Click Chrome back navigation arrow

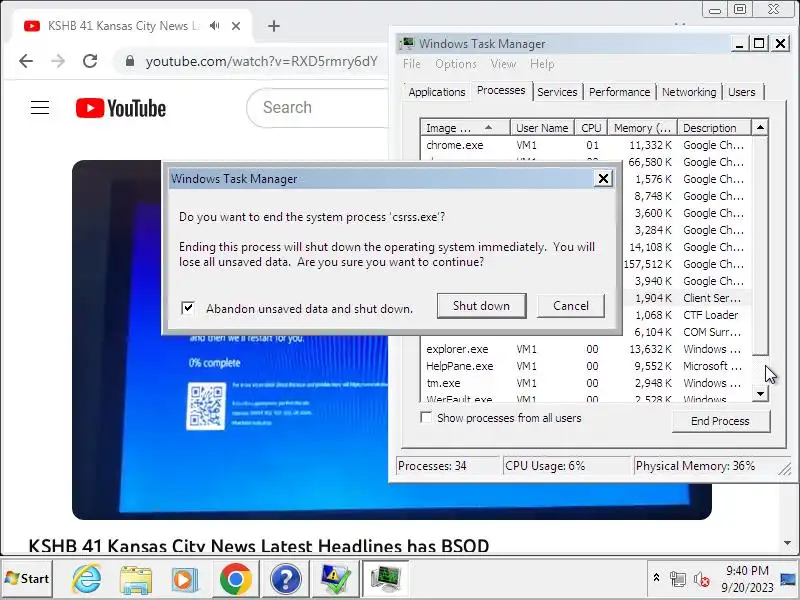coord(26,61)
